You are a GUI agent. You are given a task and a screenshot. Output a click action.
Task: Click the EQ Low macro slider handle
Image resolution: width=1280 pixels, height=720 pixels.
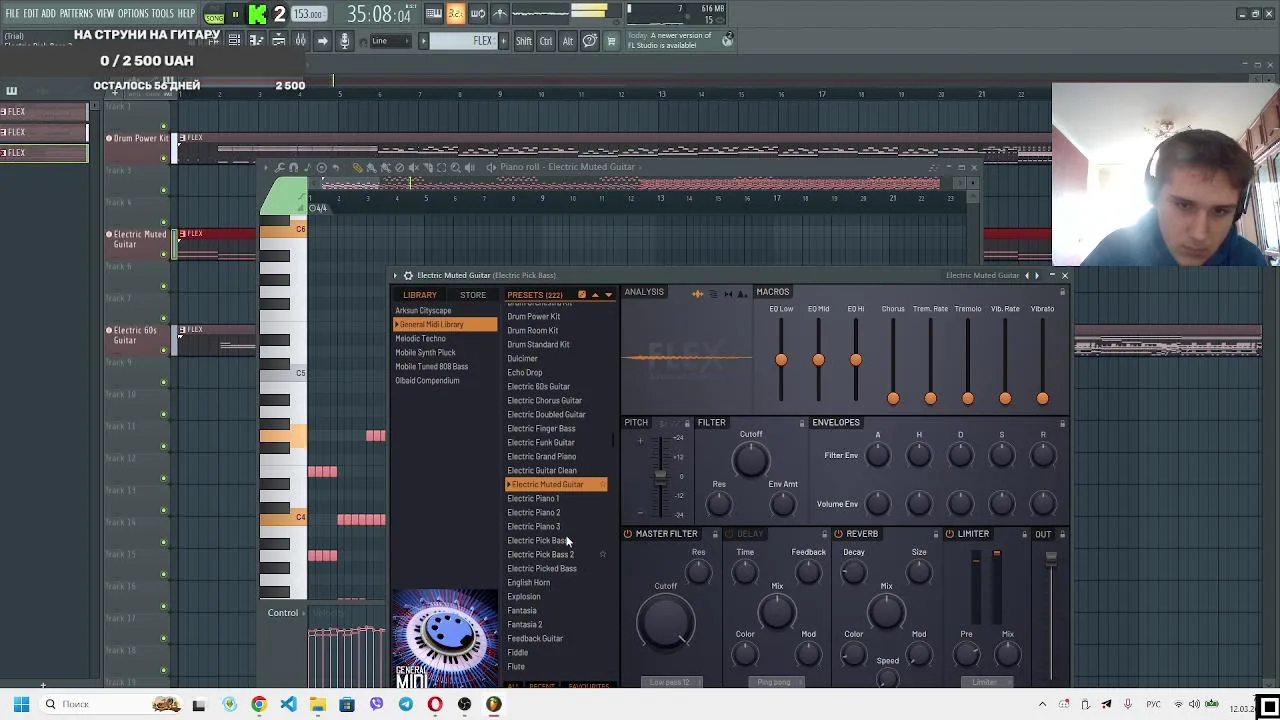tap(781, 359)
